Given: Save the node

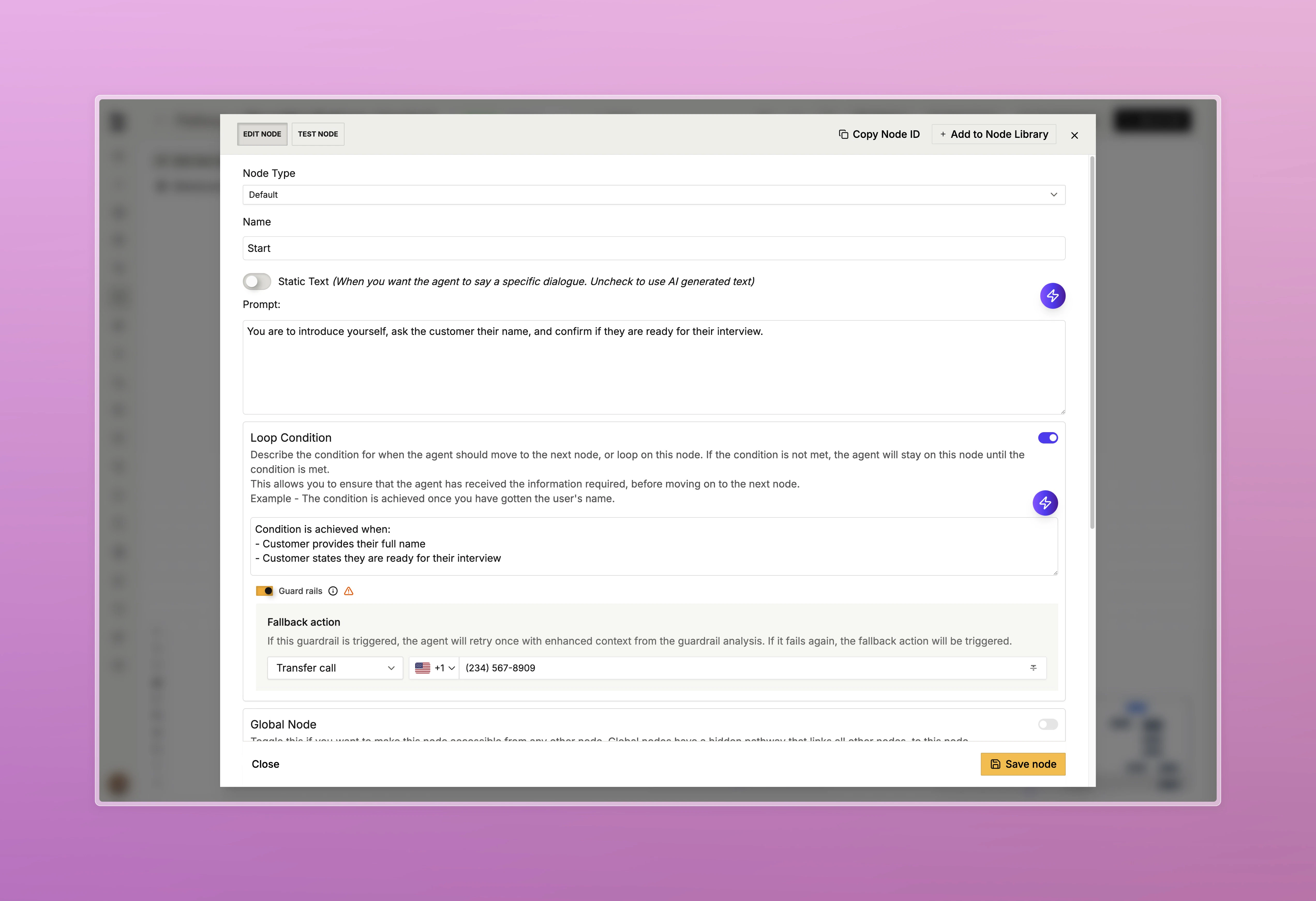Looking at the screenshot, I should coord(1023,764).
